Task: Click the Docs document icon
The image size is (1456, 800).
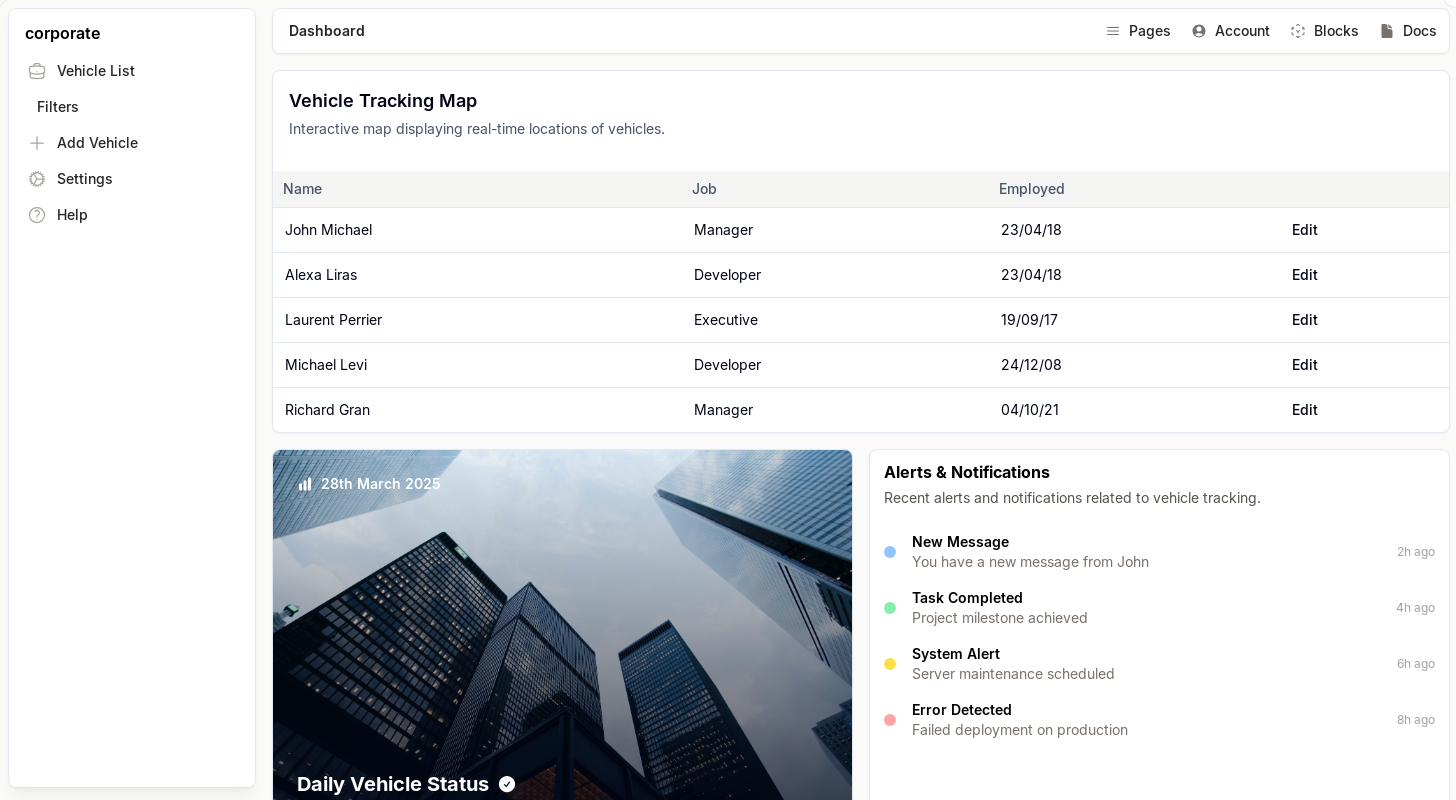Action: 1386,31
